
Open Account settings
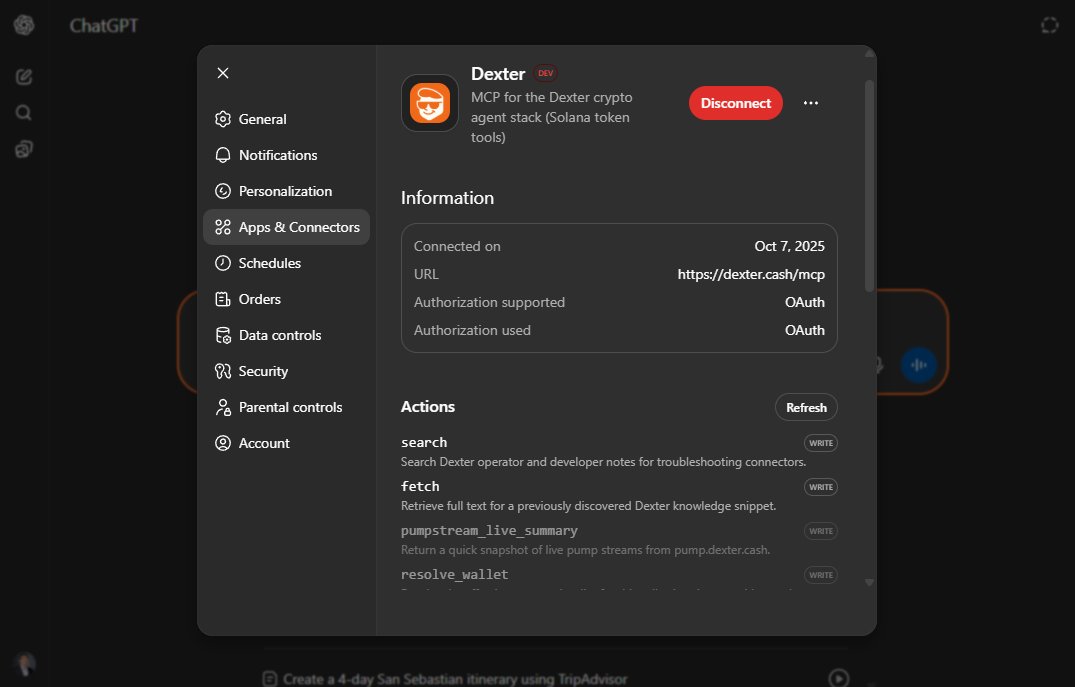(x=286, y=443)
